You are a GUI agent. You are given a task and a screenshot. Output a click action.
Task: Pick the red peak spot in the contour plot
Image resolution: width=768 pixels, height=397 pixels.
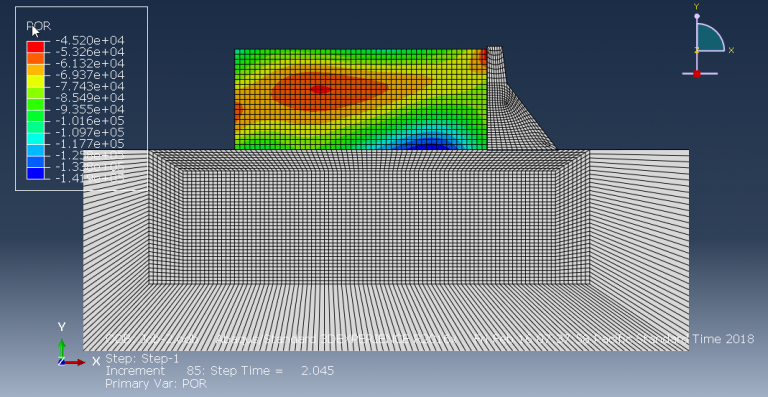[321, 89]
